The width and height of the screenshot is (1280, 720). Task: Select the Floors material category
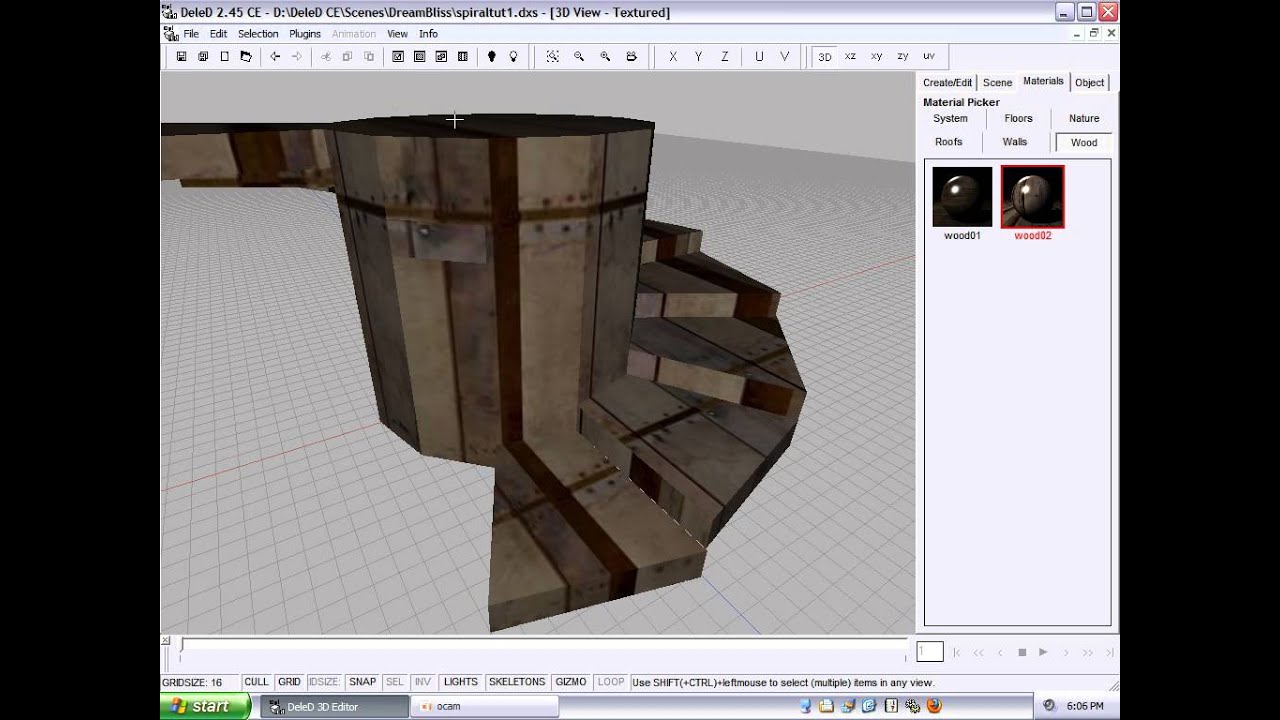coord(1018,119)
